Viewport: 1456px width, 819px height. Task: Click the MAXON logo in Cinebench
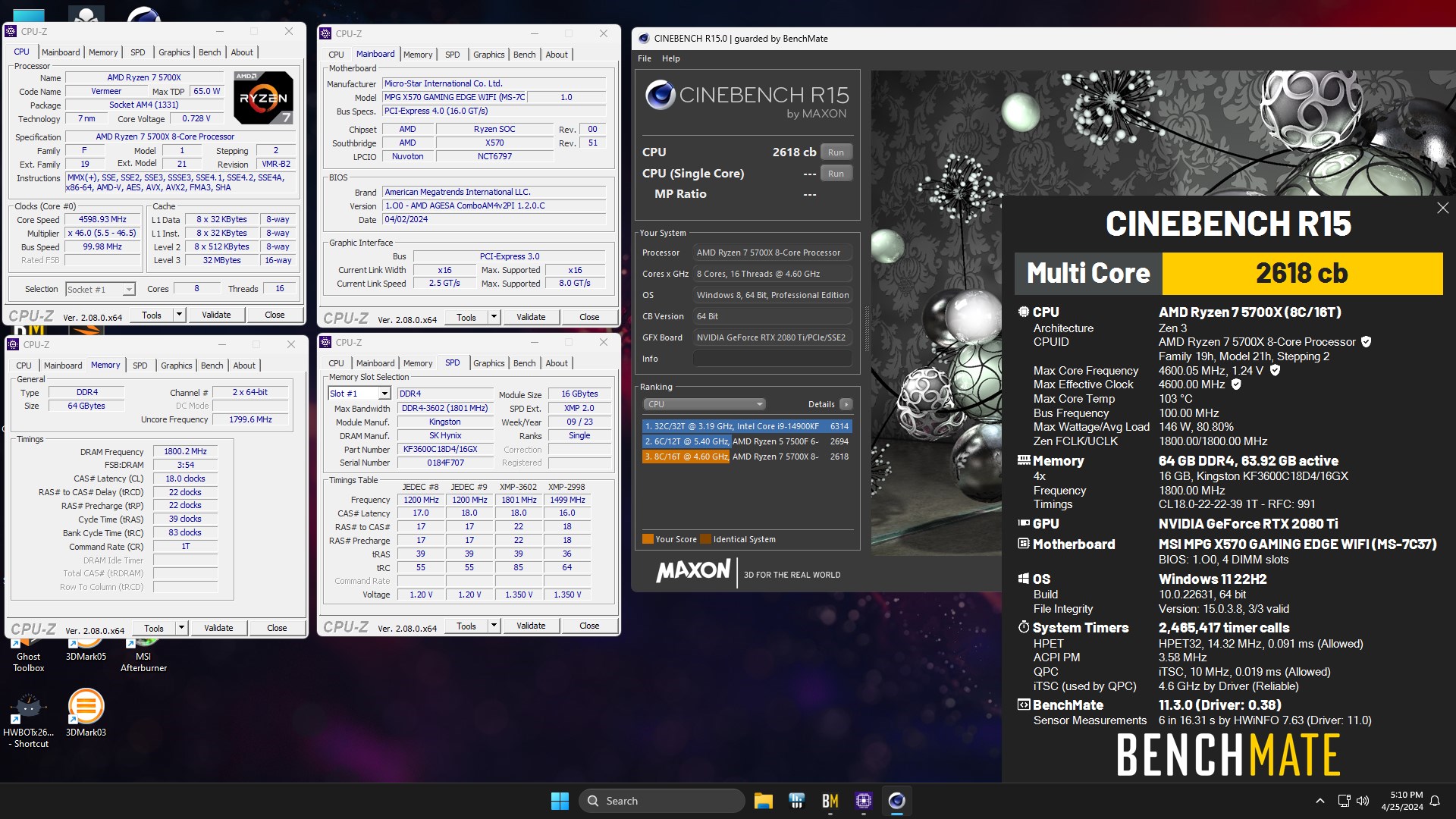click(693, 571)
